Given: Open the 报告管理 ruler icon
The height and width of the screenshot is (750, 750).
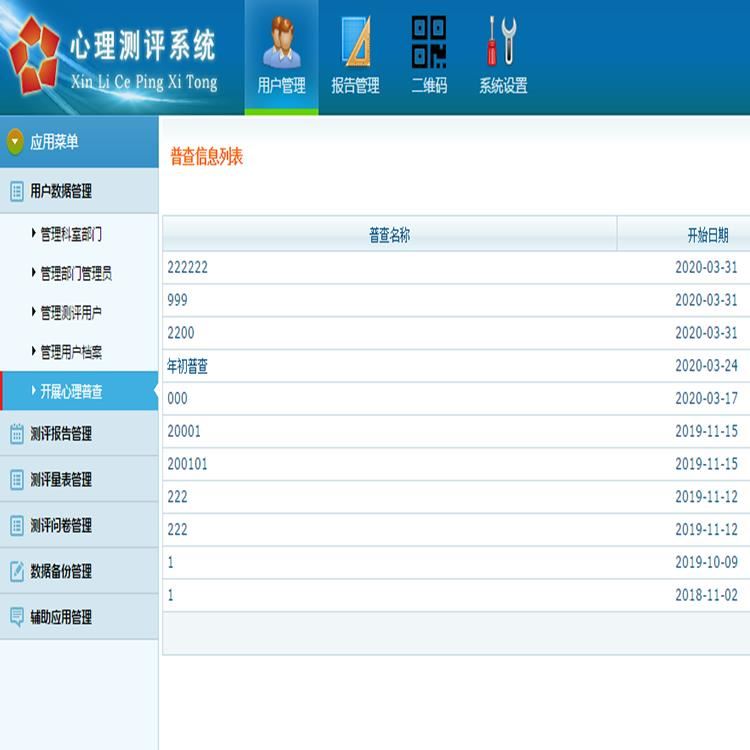Looking at the screenshot, I should [x=356, y=42].
